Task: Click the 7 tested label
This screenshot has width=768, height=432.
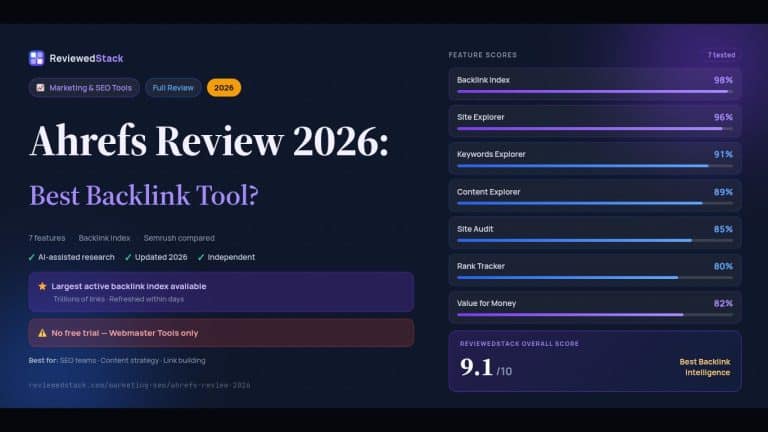Action: (721, 55)
